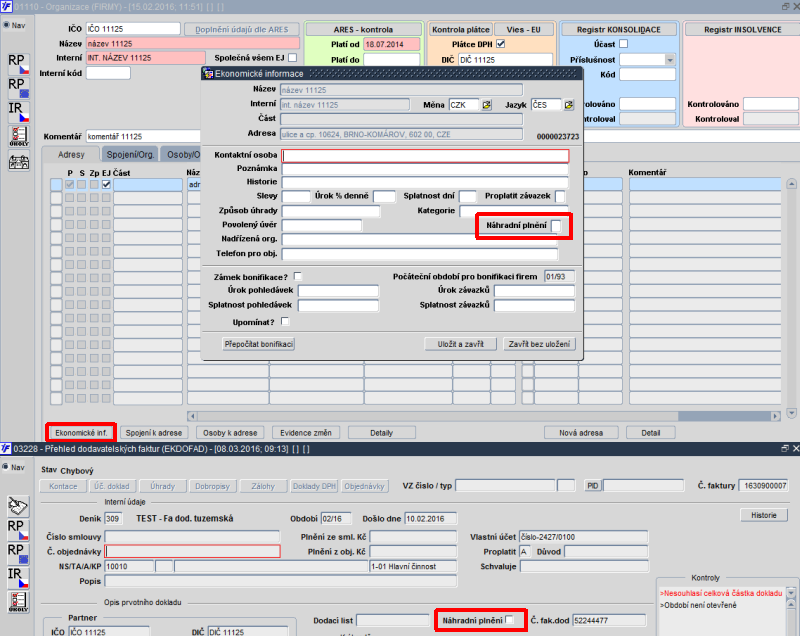
Task: Click the PID button in faktur window
Action: 592,486
